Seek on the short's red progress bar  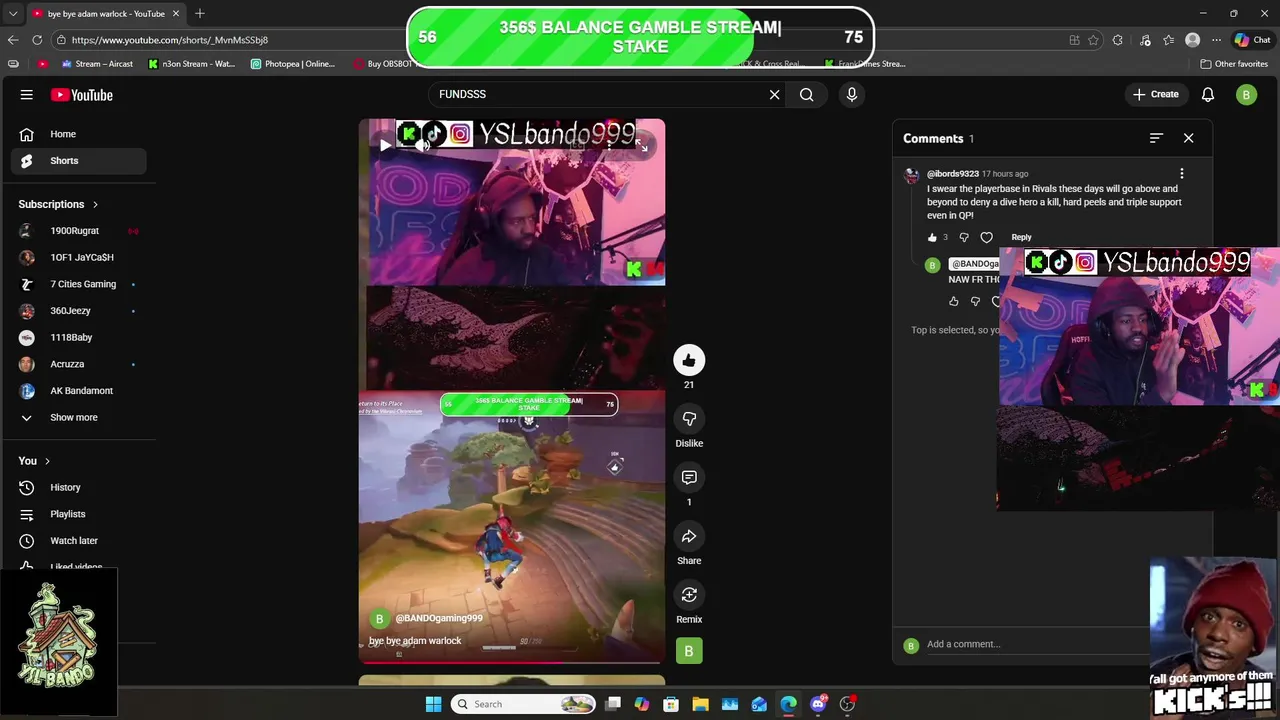(x=512, y=662)
